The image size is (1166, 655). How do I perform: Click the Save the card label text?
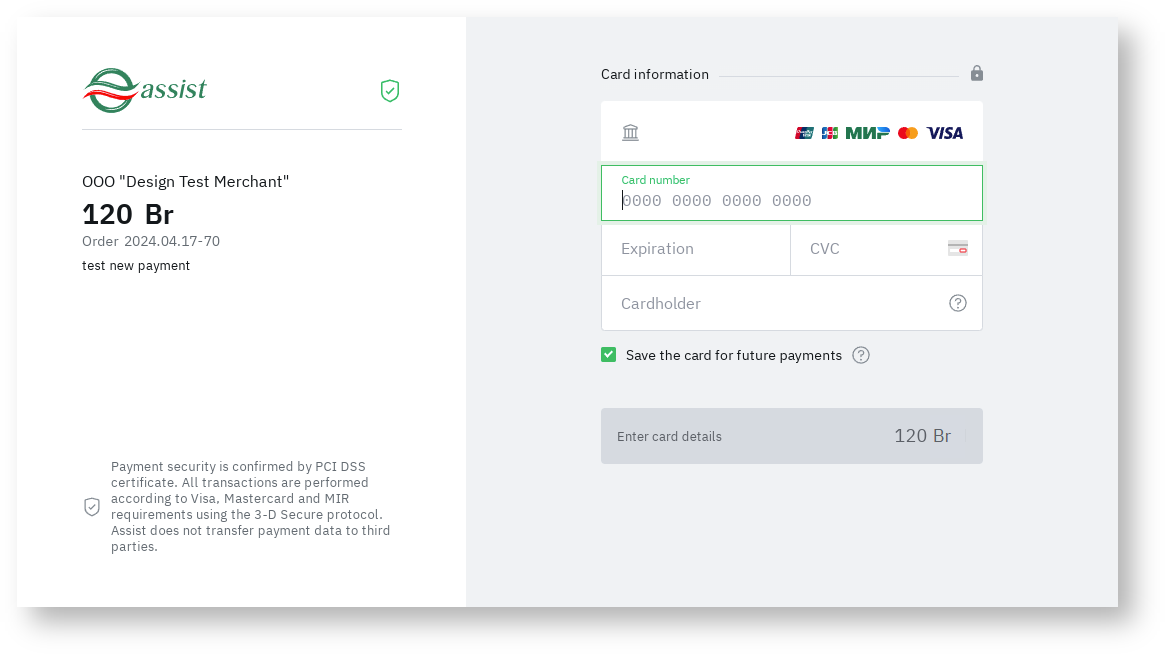(733, 355)
